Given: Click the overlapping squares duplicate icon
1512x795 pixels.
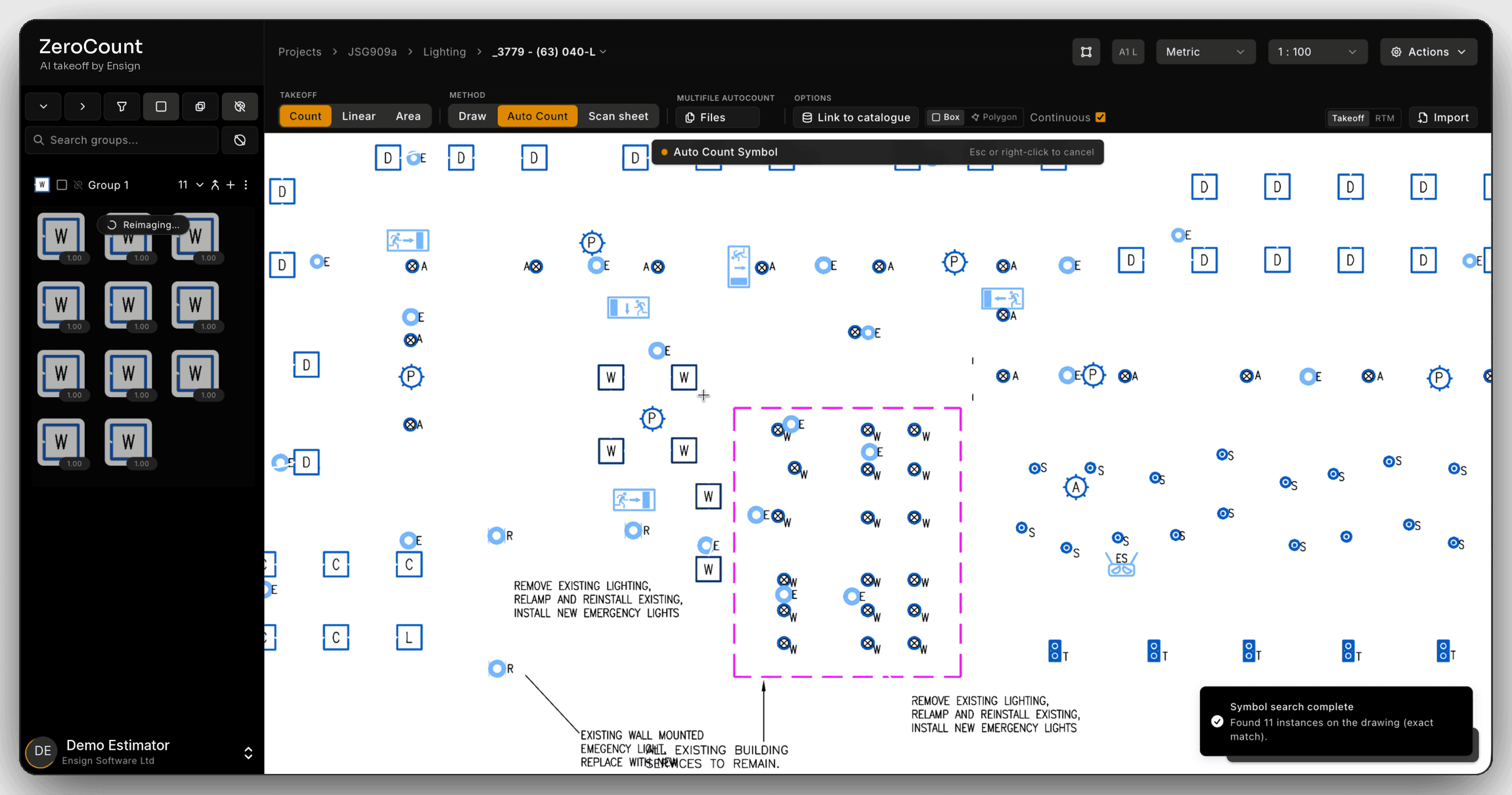Looking at the screenshot, I should coord(200,106).
